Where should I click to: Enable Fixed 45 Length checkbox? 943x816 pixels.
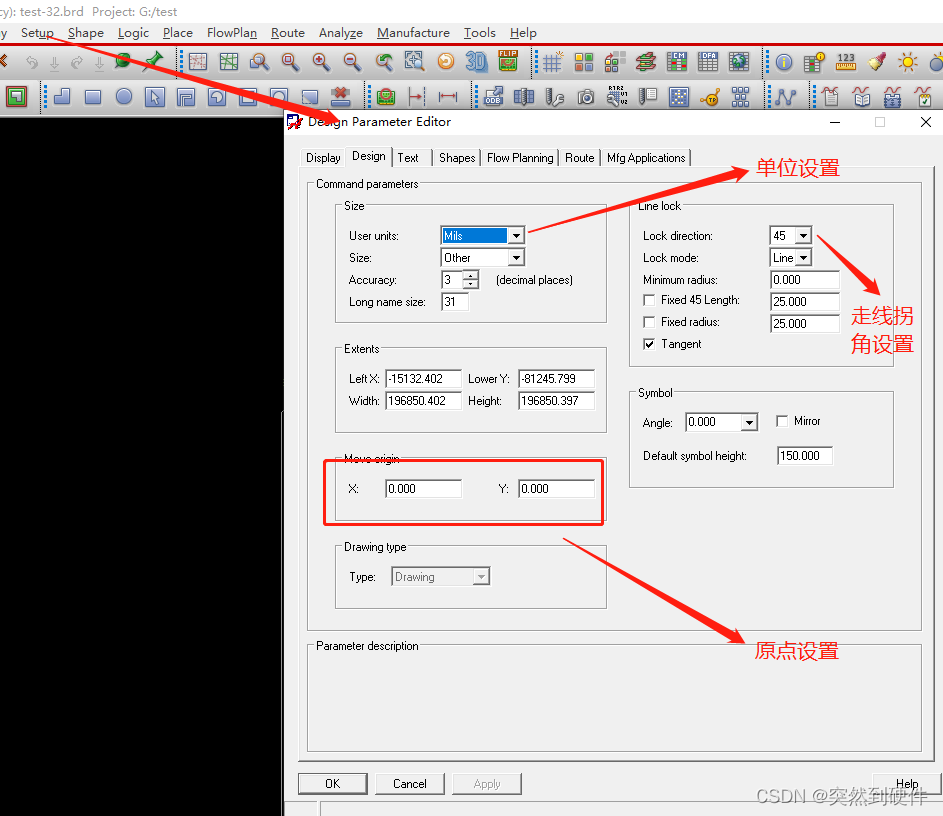(649, 300)
